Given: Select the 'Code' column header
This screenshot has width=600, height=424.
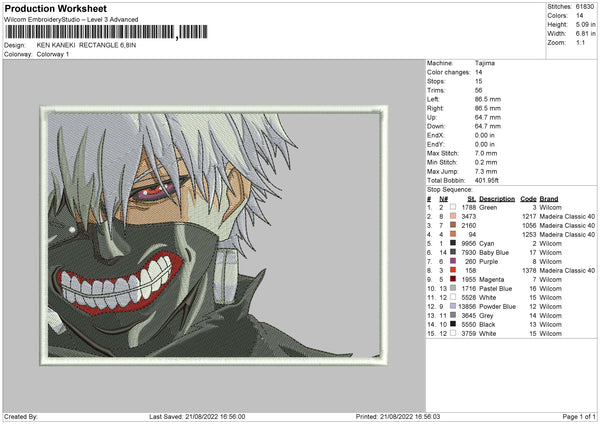Looking at the screenshot, I should point(528,199).
